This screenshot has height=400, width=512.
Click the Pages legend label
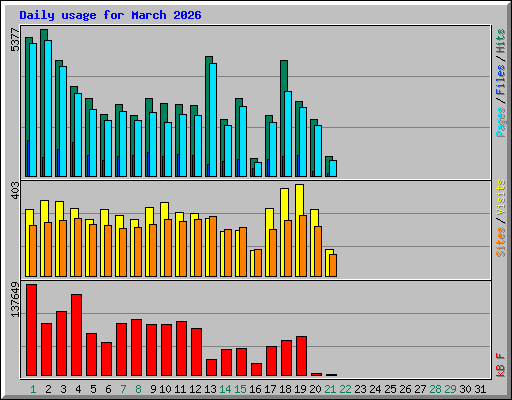[501, 122]
